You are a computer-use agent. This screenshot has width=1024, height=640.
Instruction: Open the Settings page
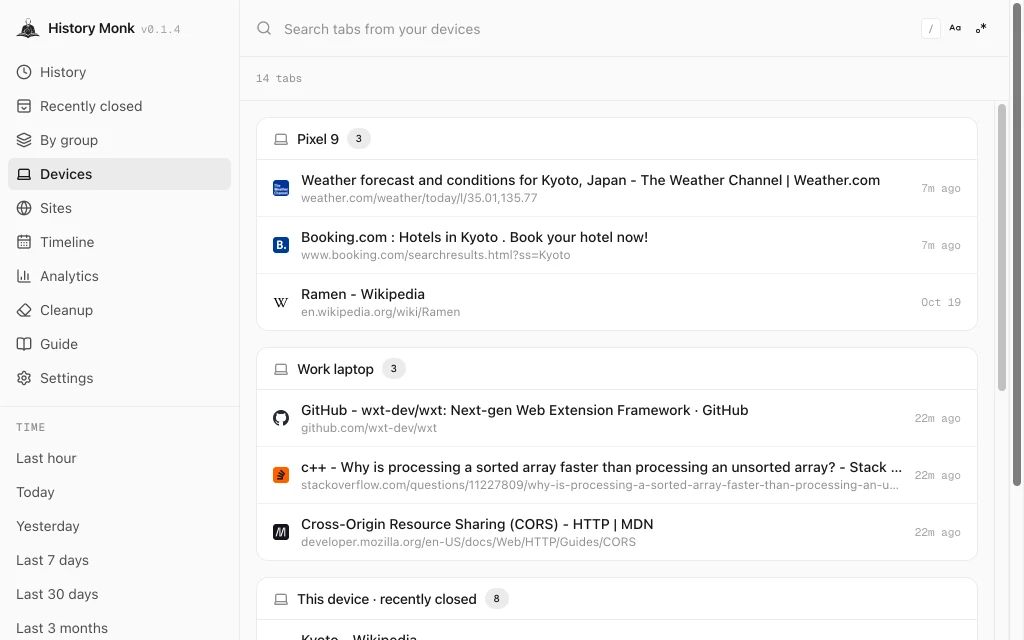120,377
